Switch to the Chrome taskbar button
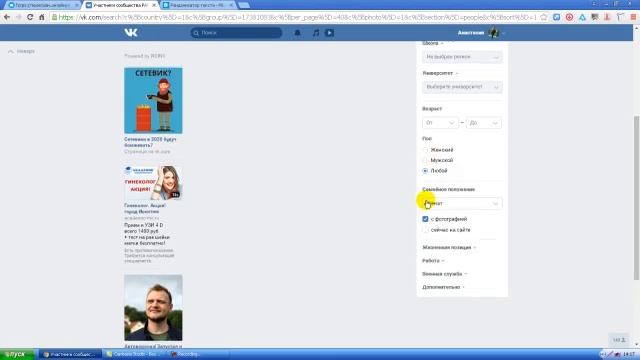 point(70,354)
